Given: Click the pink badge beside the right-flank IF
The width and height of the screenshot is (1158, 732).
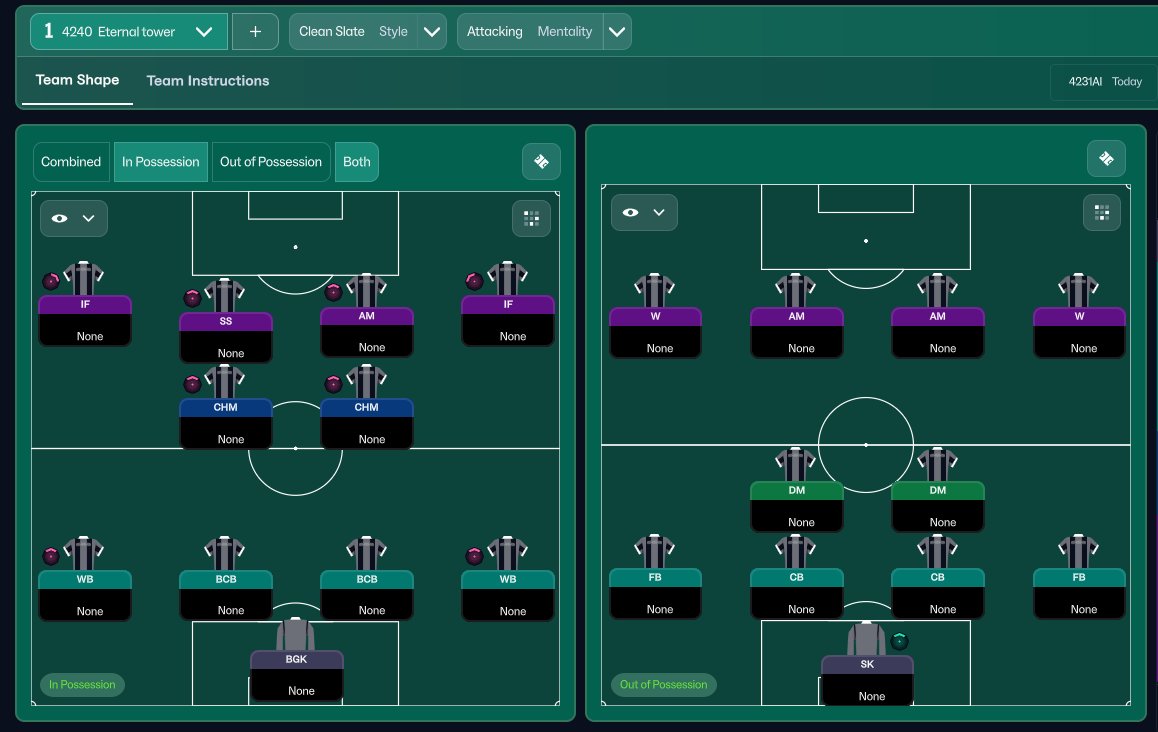Looking at the screenshot, I should click(x=474, y=281).
